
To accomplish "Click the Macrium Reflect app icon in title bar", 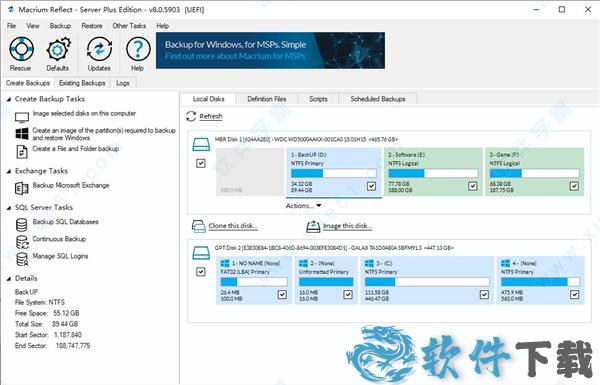I will click(11, 10).
